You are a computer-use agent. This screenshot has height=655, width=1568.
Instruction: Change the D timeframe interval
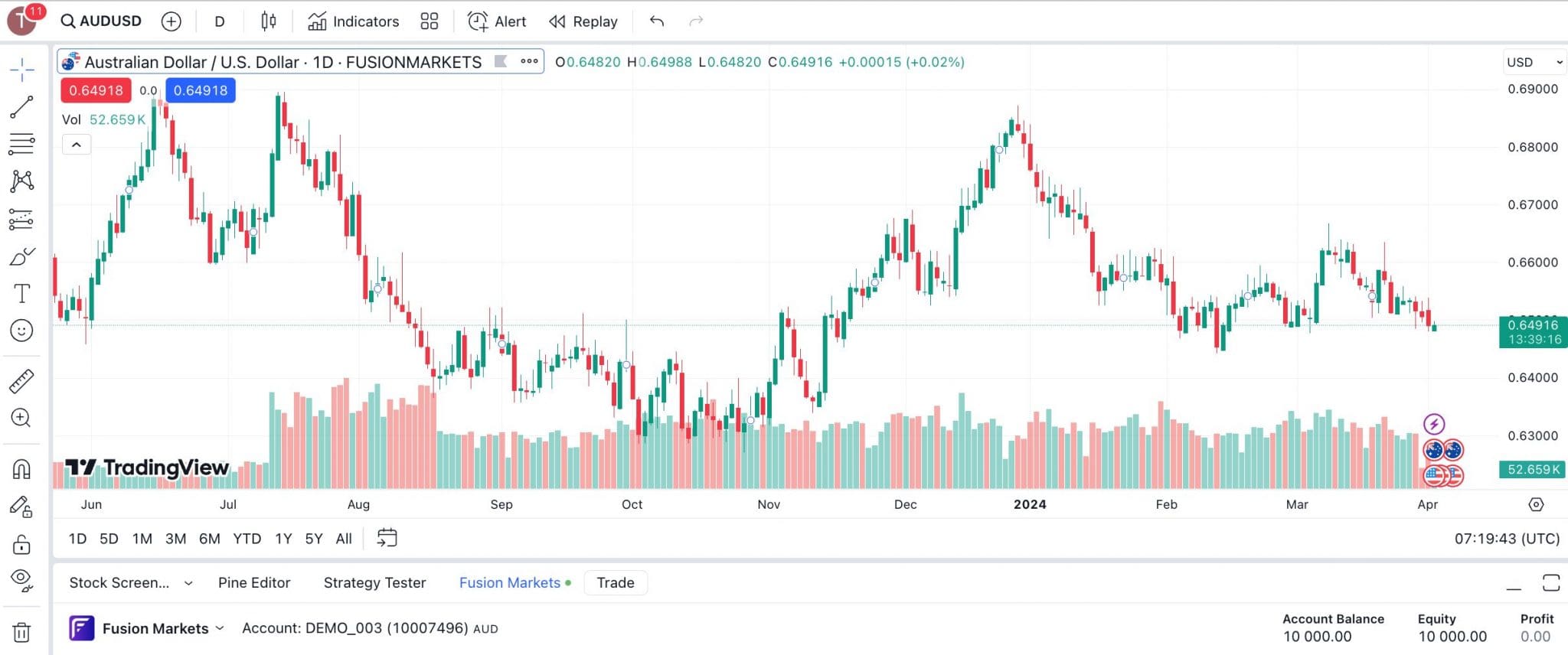coord(220,21)
